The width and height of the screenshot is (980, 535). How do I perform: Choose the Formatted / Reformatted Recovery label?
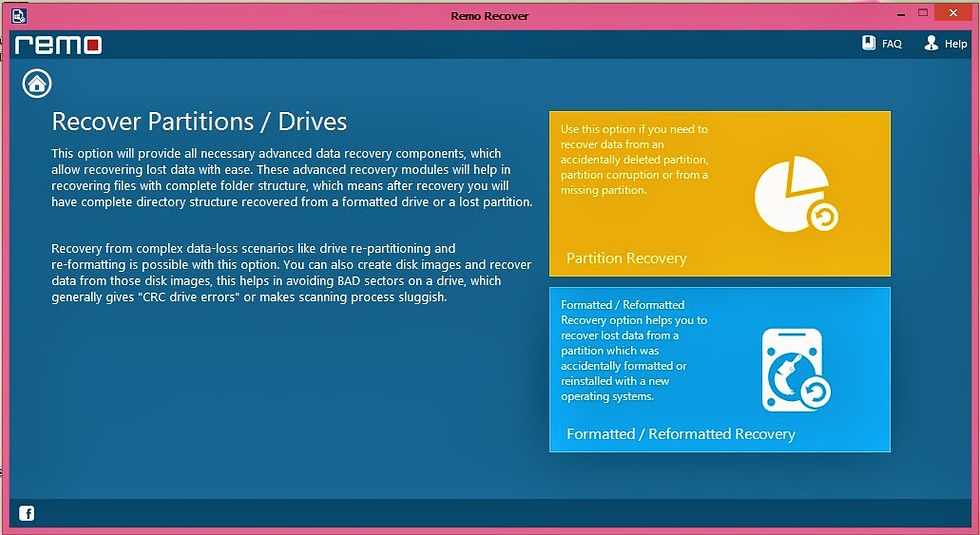click(681, 434)
